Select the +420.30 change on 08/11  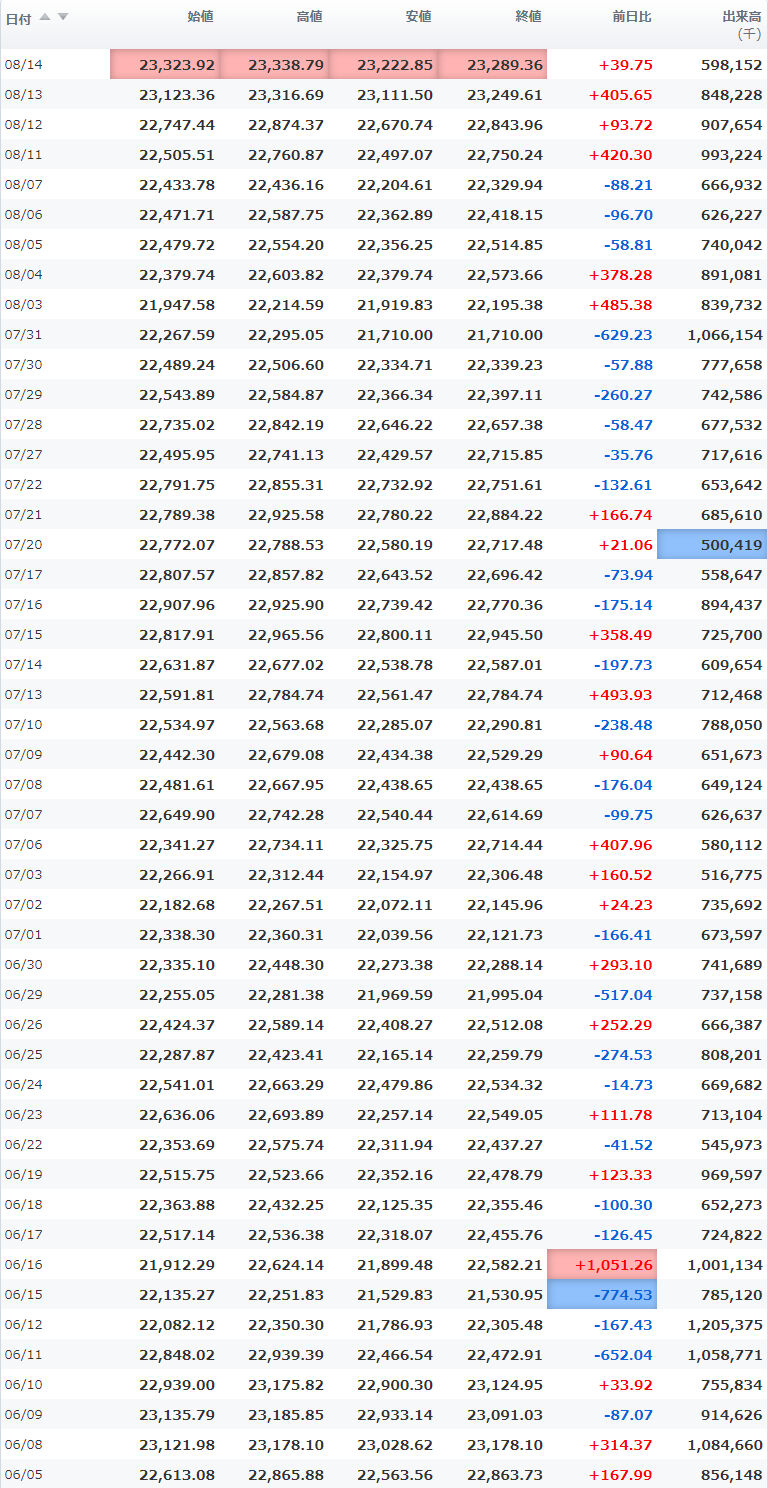tap(621, 154)
